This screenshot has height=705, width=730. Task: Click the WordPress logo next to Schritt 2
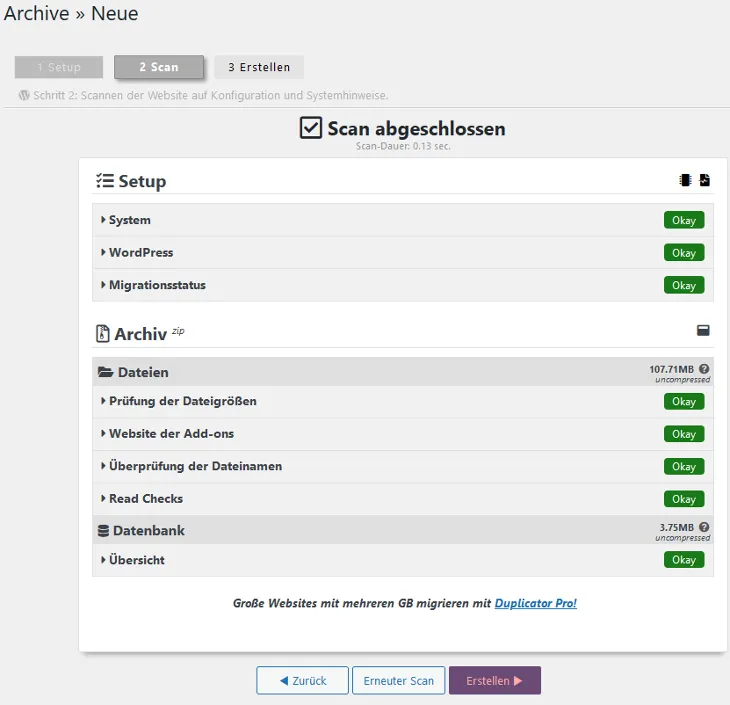tap(24, 95)
